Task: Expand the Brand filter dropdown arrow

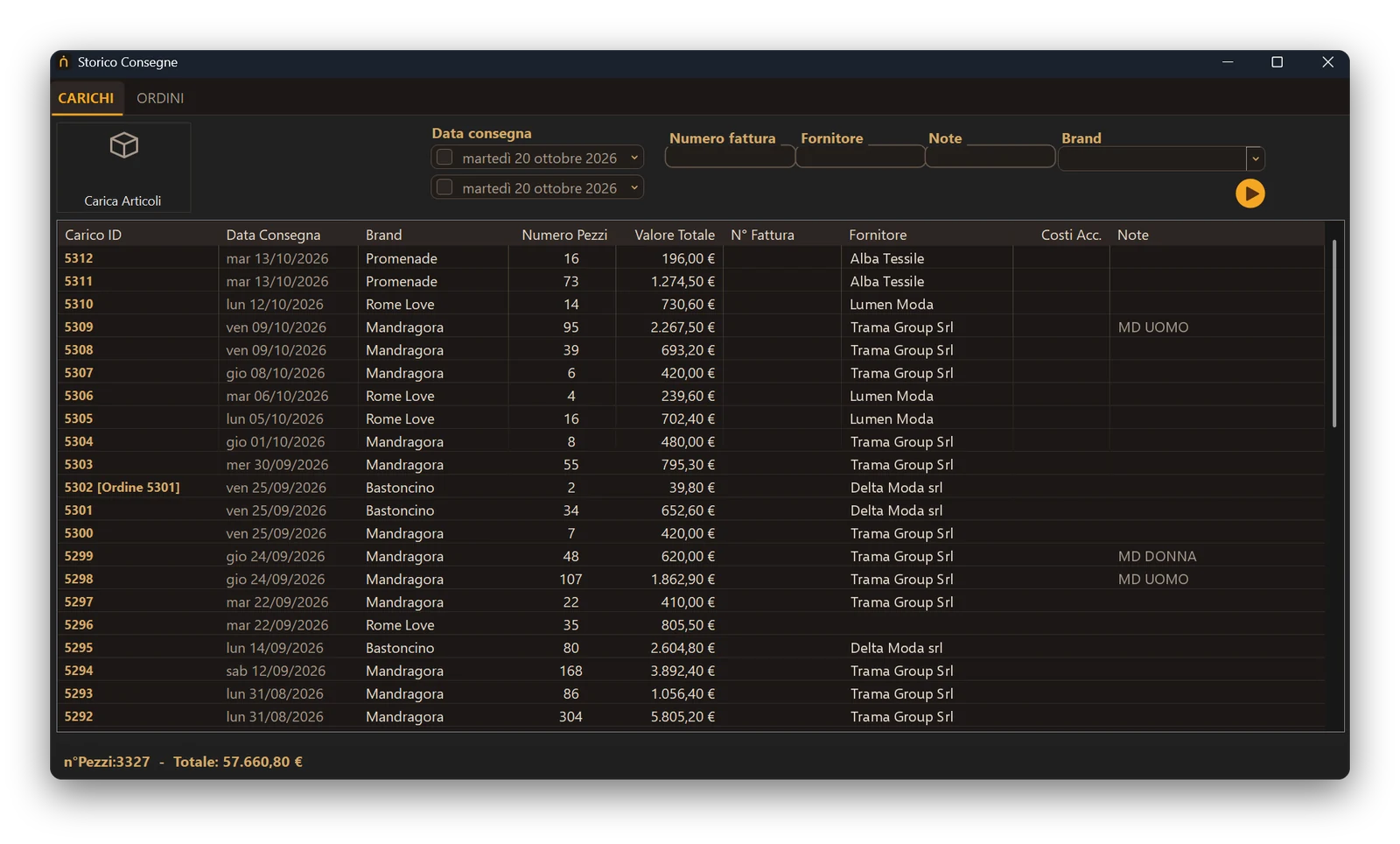Action: 1255,158
